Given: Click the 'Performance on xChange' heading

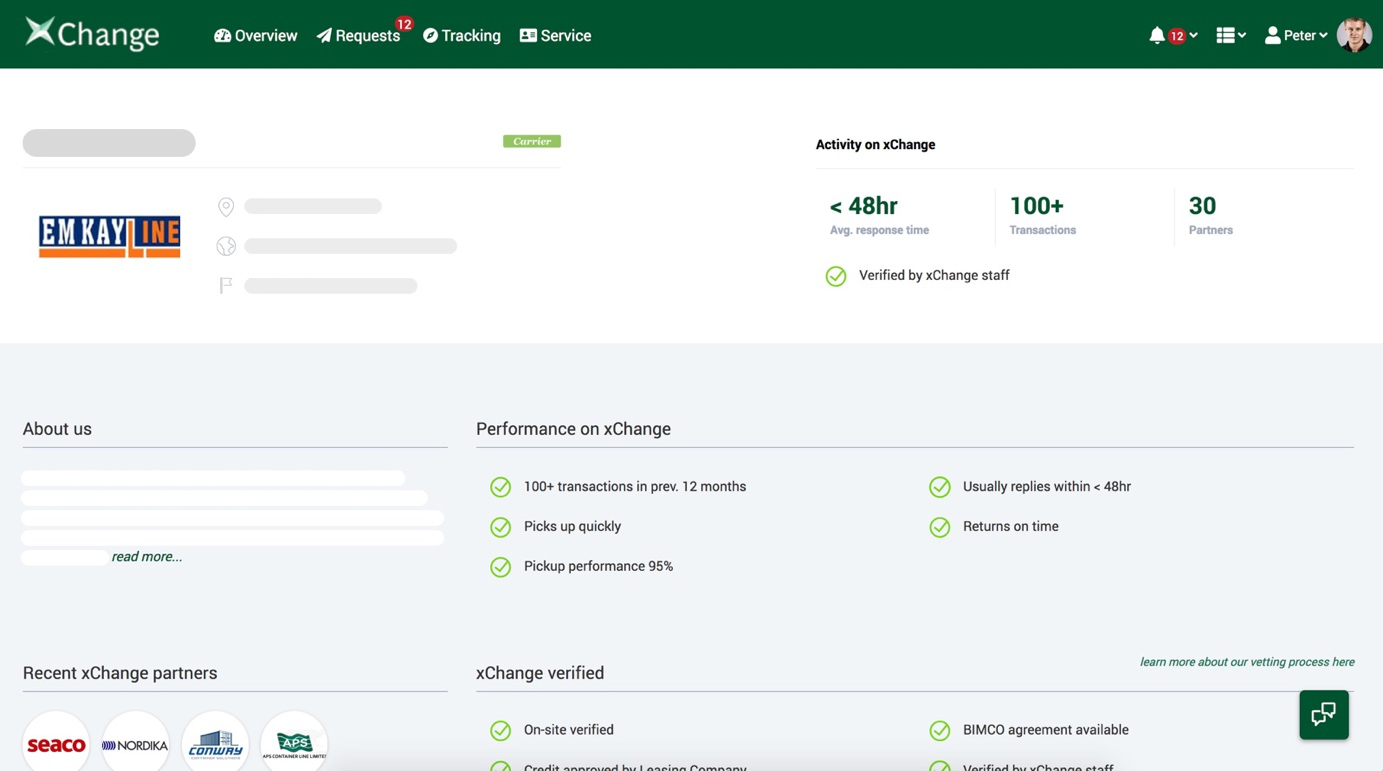Looking at the screenshot, I should click(x=573, y=429).
